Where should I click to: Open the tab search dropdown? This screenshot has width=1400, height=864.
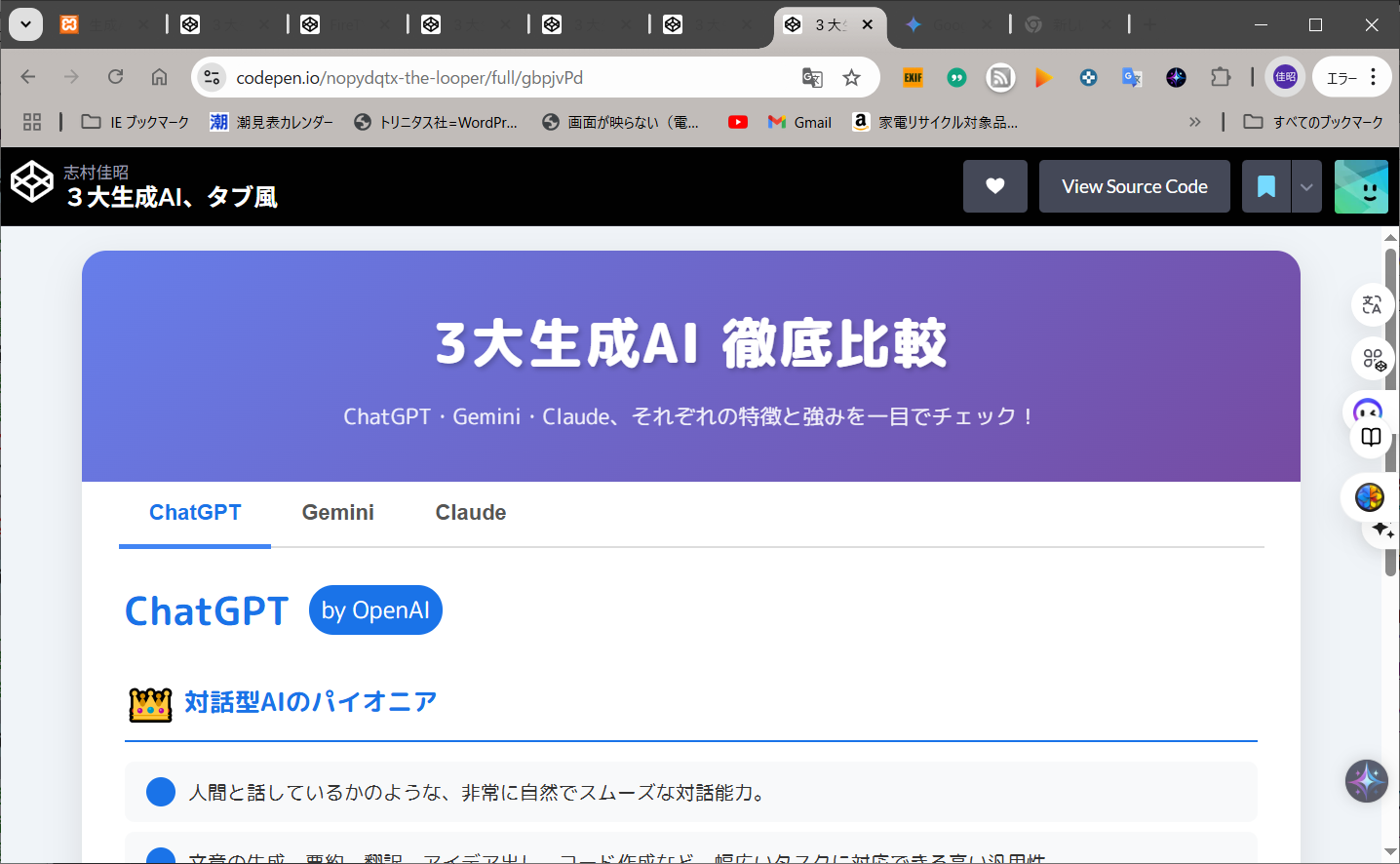click(x=25, y=24)
